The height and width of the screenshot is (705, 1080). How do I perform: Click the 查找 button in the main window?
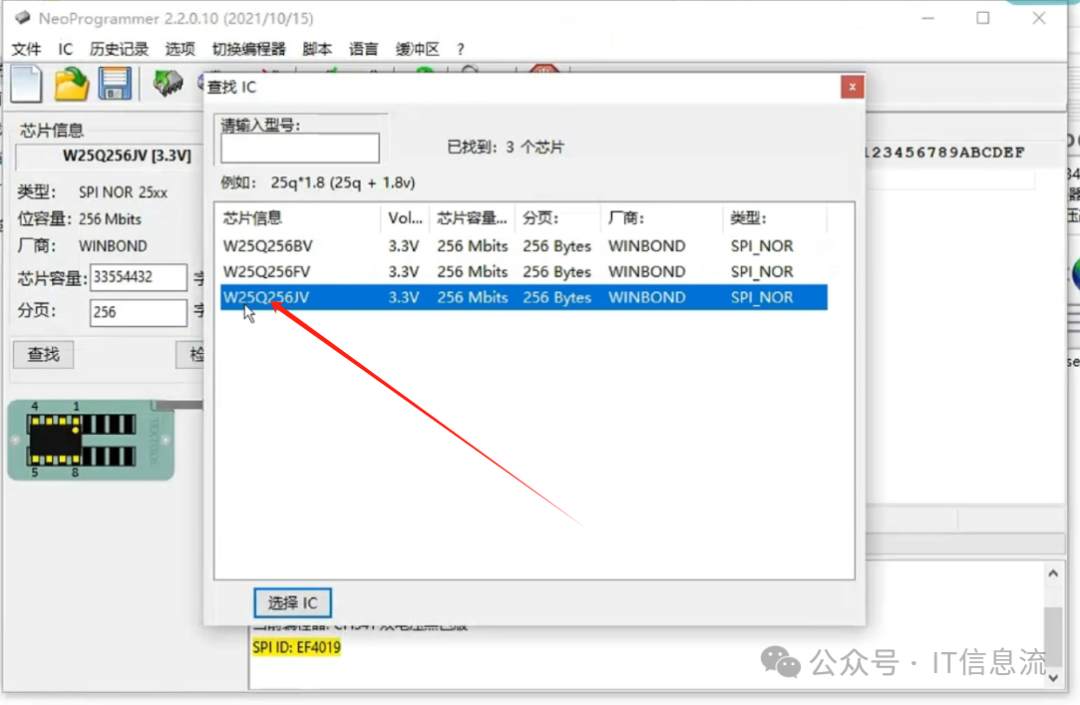(x=43, y=355)
